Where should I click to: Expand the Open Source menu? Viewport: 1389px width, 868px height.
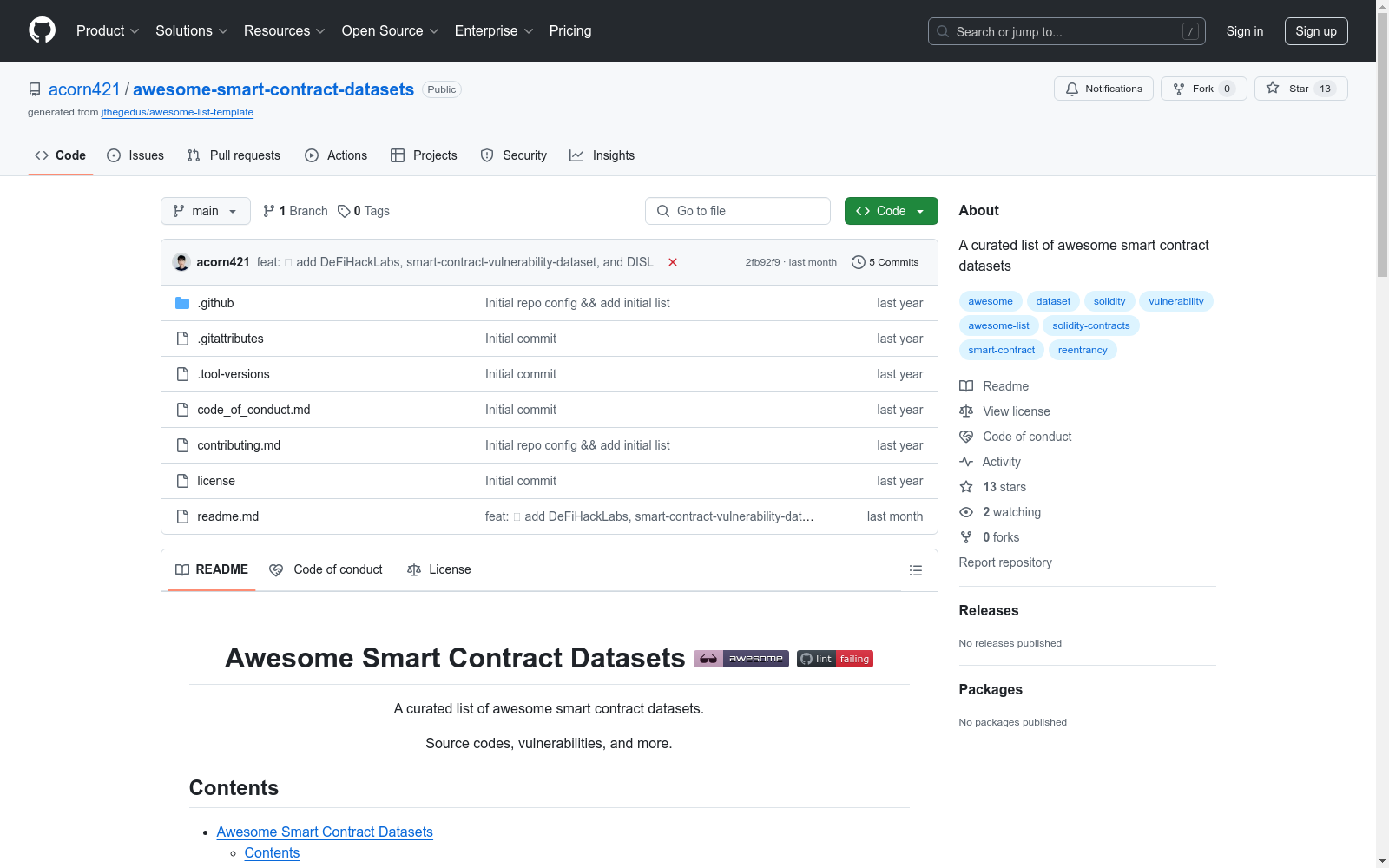click(390, 30)
